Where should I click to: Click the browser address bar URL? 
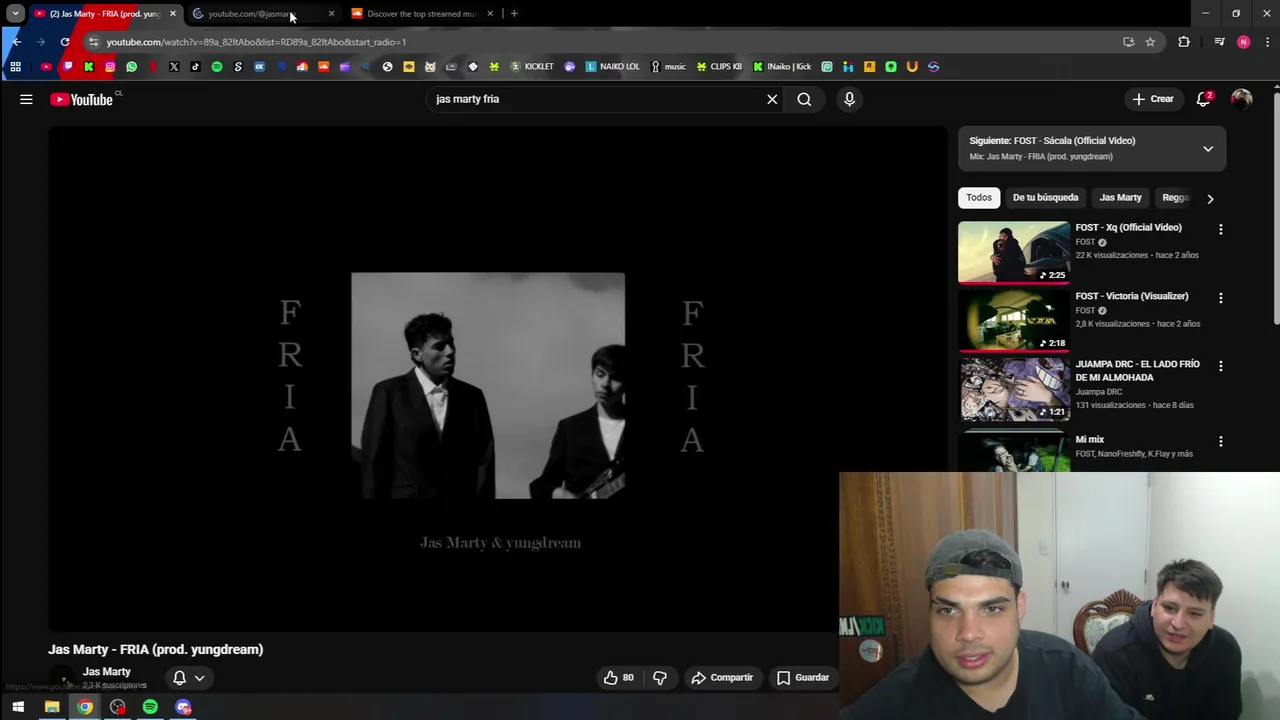coord(256,42)
